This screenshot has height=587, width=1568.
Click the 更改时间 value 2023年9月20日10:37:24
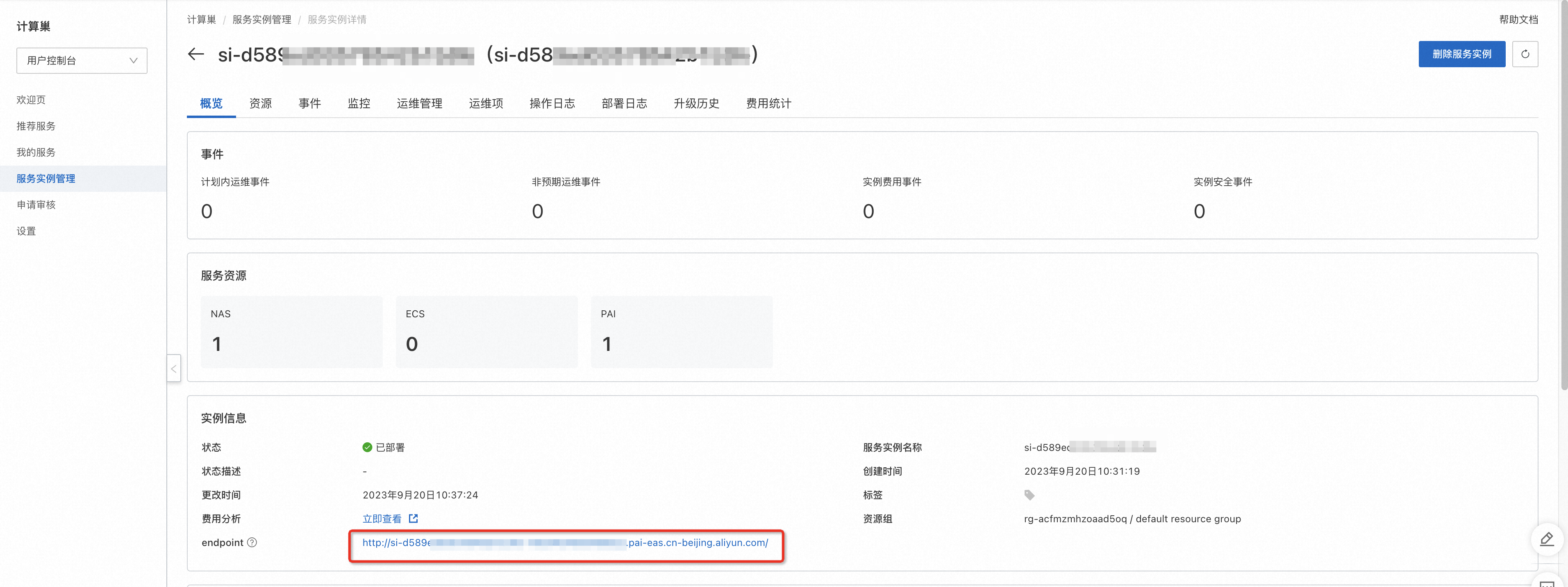[x=420, y=495]
